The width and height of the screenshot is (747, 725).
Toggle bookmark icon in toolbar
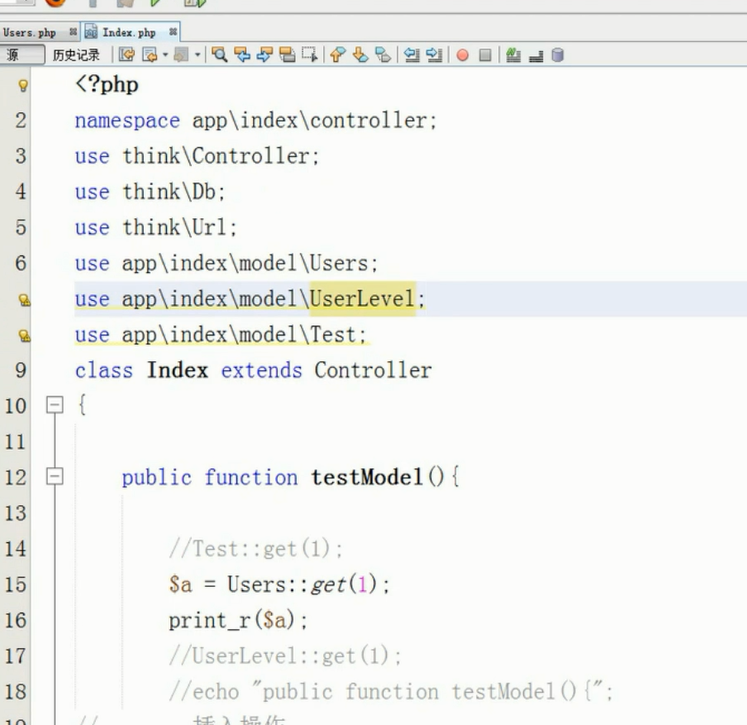383,55
